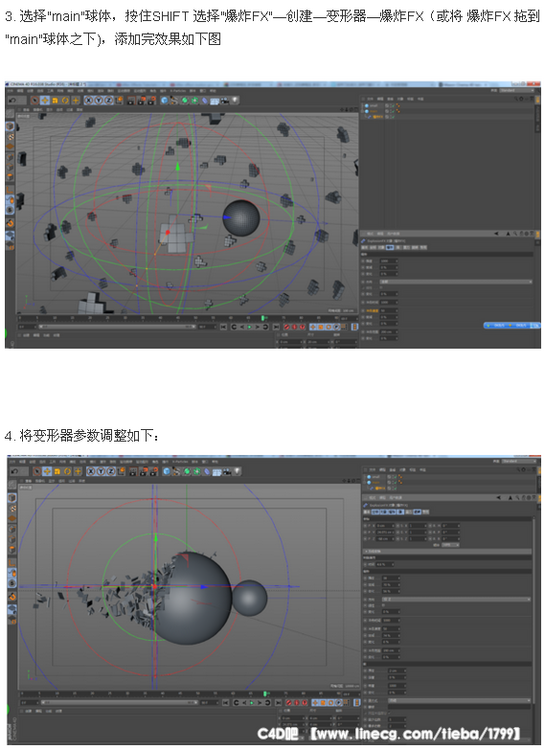Screen dimensions: 545x750
Task: Click the red Record Keyframe button, step 3 screenshot
Action: 287,327
